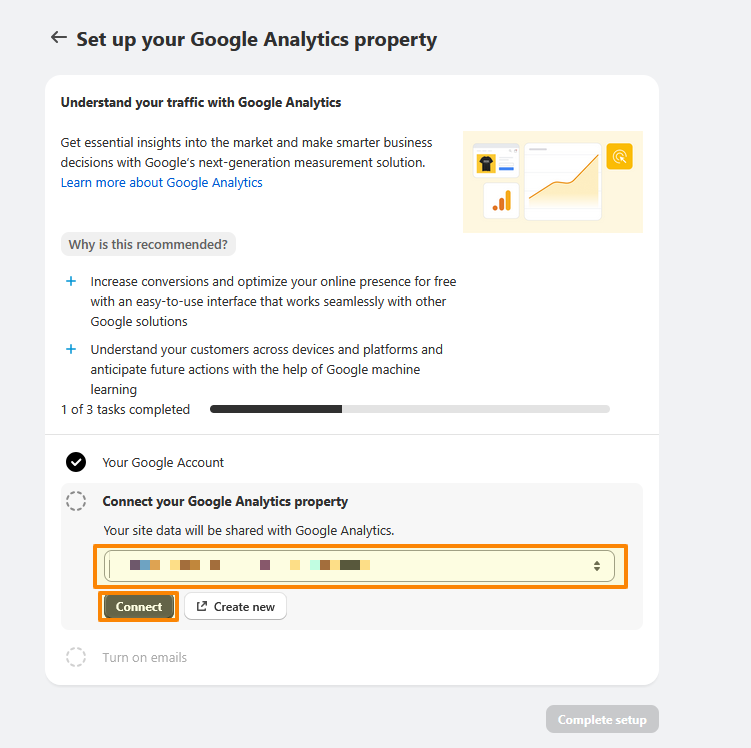Click the dashed circle beside Turn on emails

[76, 657]
